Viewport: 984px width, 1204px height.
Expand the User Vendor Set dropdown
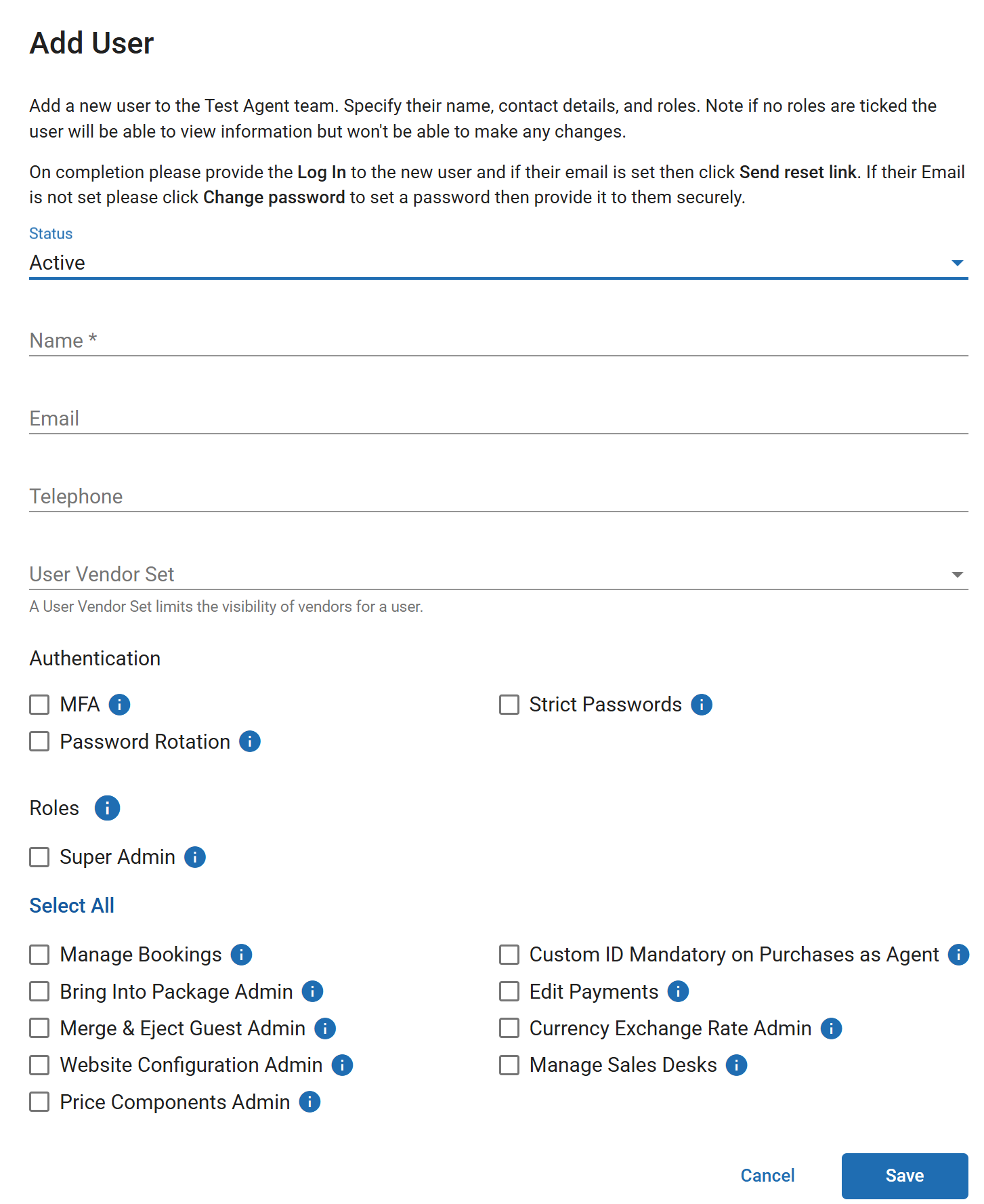[498, 575]
